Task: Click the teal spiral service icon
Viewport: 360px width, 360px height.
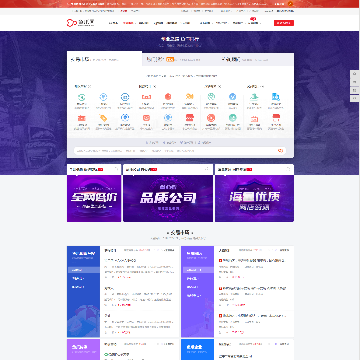Action: pos(211,97)
